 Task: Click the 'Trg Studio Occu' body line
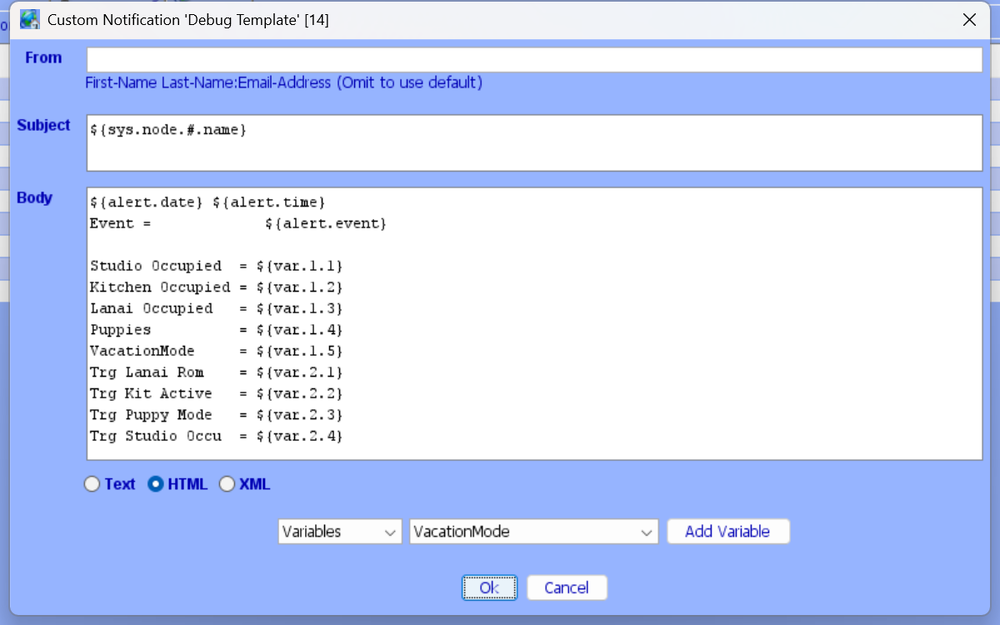click(216, 436)
